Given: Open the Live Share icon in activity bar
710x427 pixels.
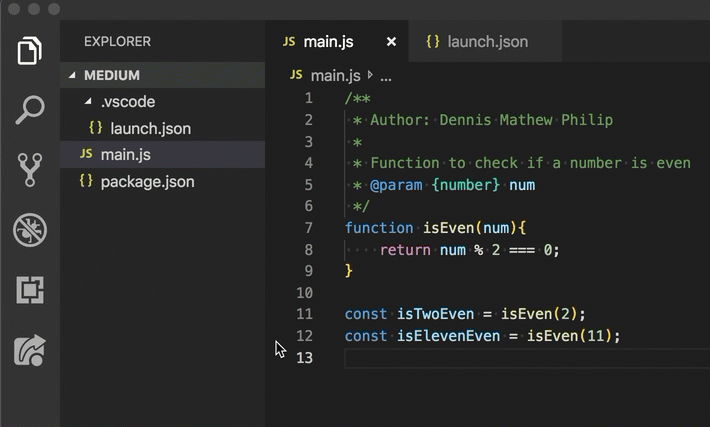Looking at the screenshot, I should [30, 350].
